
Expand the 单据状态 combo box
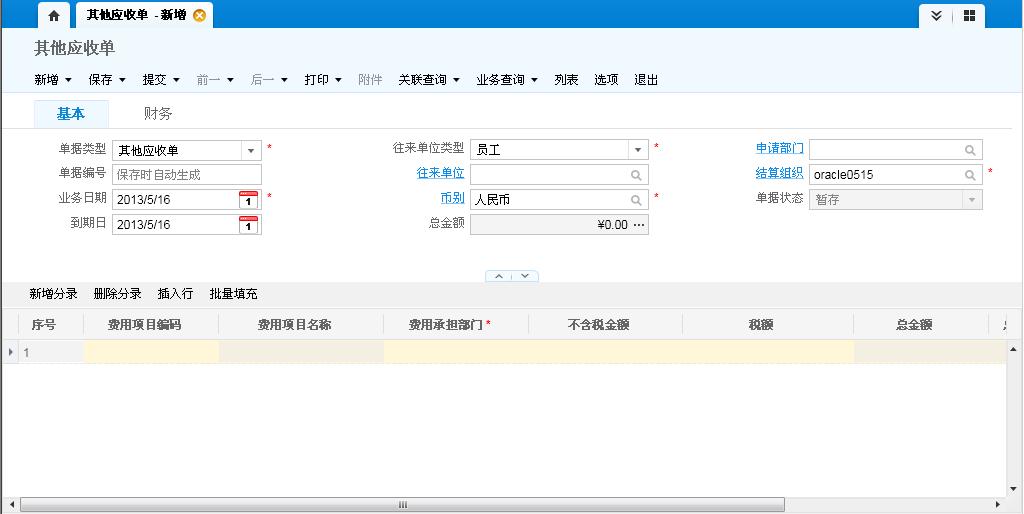click(x=972, y=200)
